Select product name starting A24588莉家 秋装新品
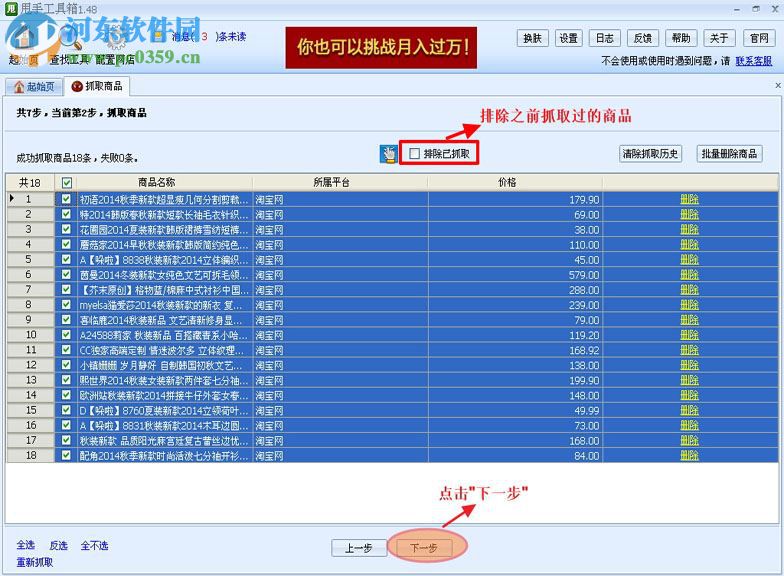The height and width of the screenshot is (576, 784). tap(164, 335)
